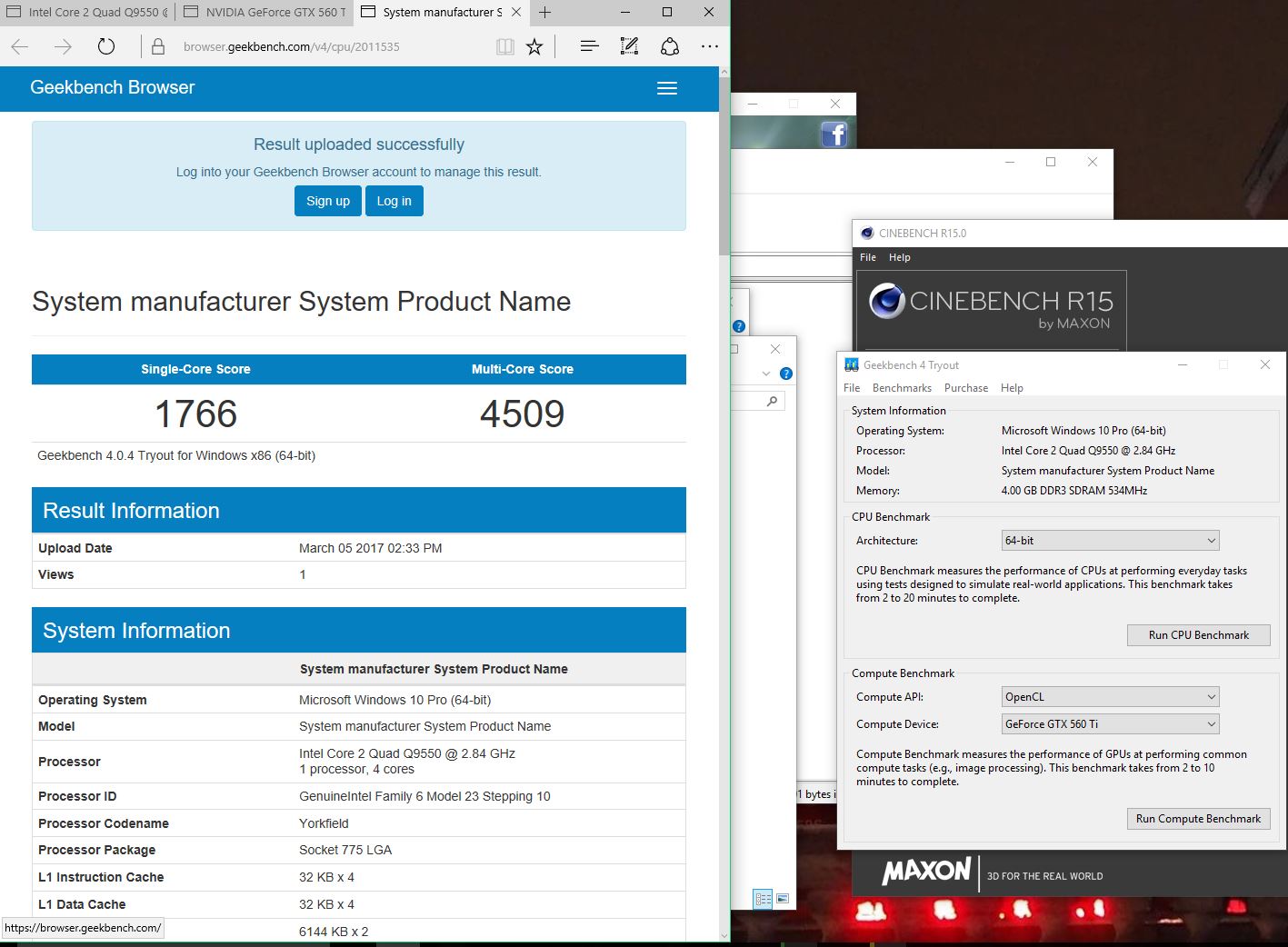Click the Cinebench R15 logo banner
The width and height of the screenshot is (1288, 947).
coord(991,309)
